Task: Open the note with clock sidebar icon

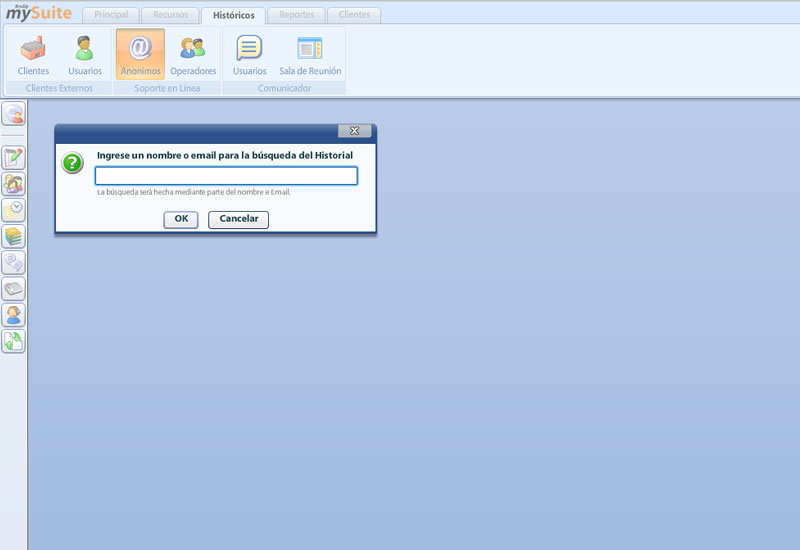Action: 14,210
